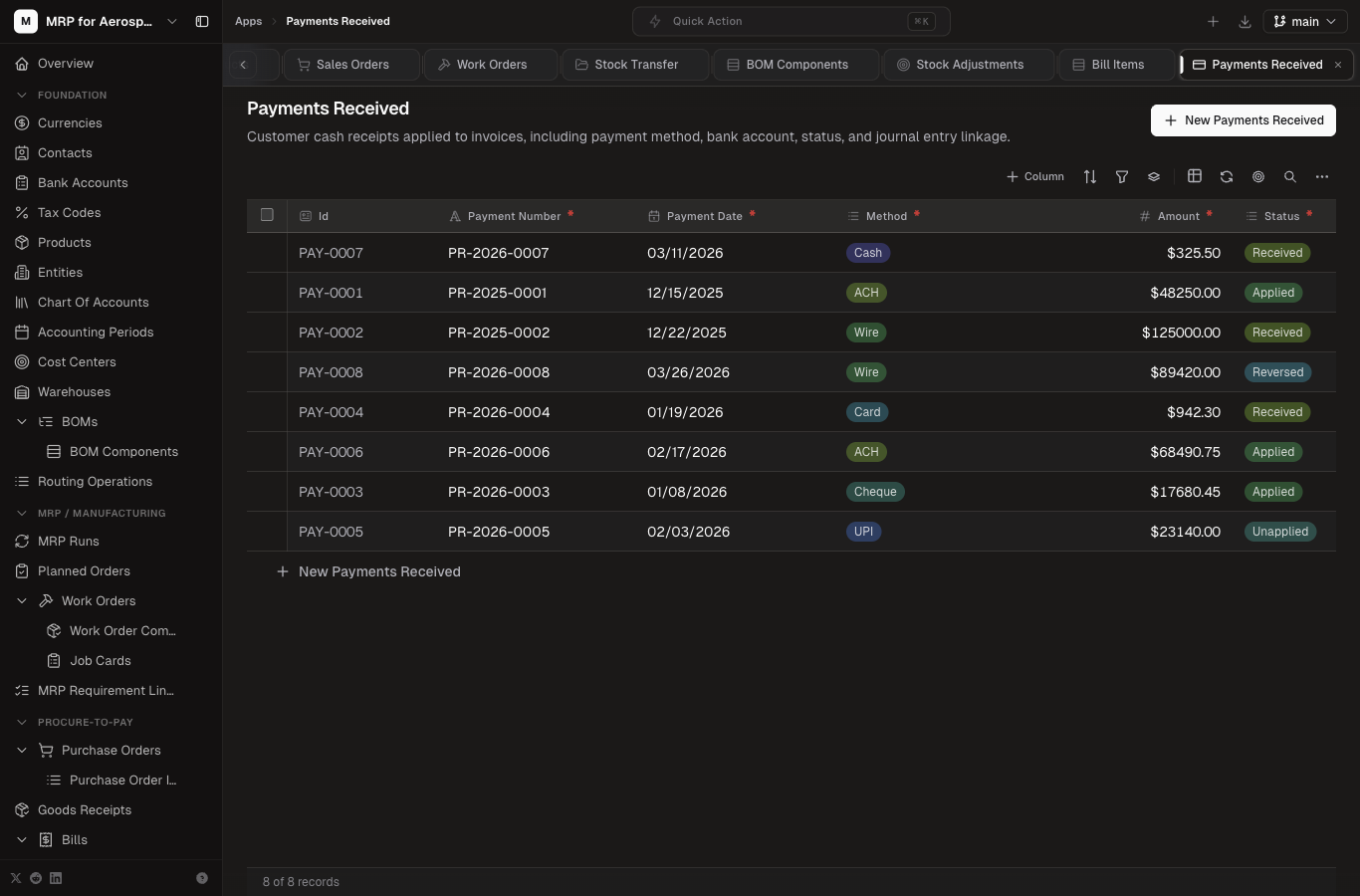
Task: Collapse the Work Orders tree chevron
Action: [x=22, y=601]
